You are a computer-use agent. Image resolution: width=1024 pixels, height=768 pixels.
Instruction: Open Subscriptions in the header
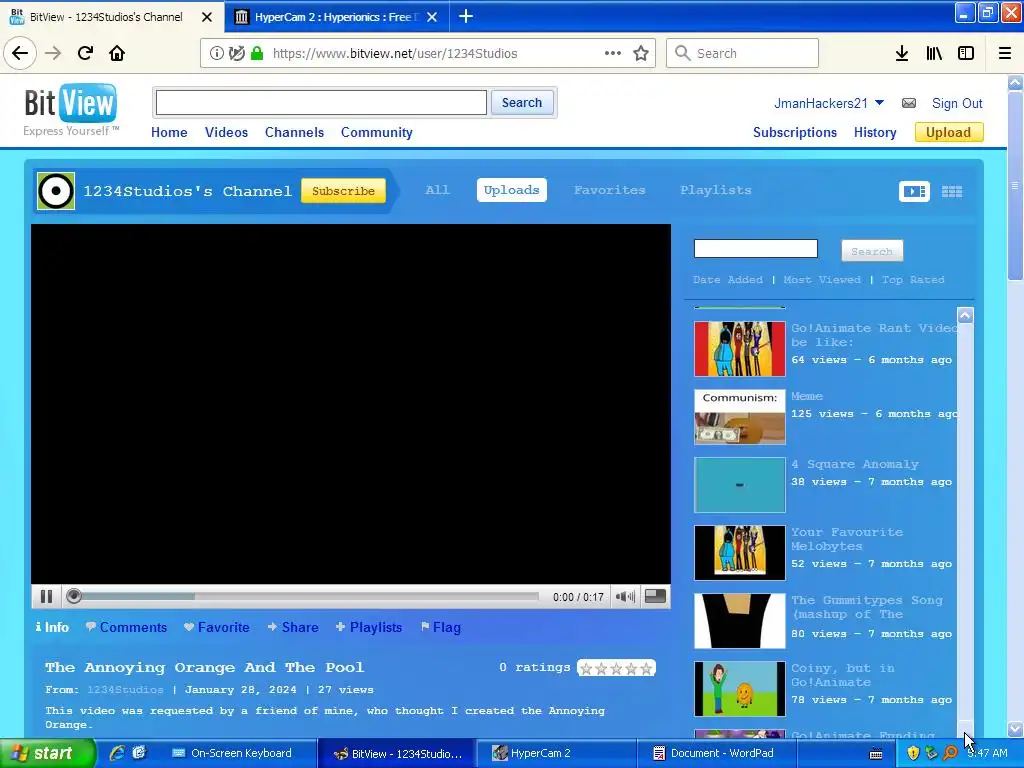(x=795, y=133)
